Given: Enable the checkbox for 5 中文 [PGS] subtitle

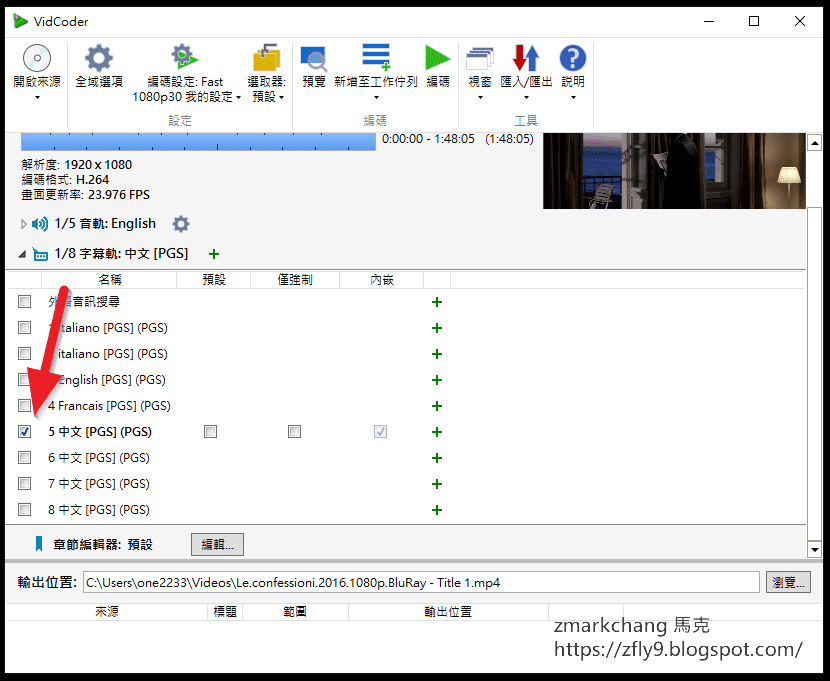Looking at the screenshot, I should click(x=24, y=431).
